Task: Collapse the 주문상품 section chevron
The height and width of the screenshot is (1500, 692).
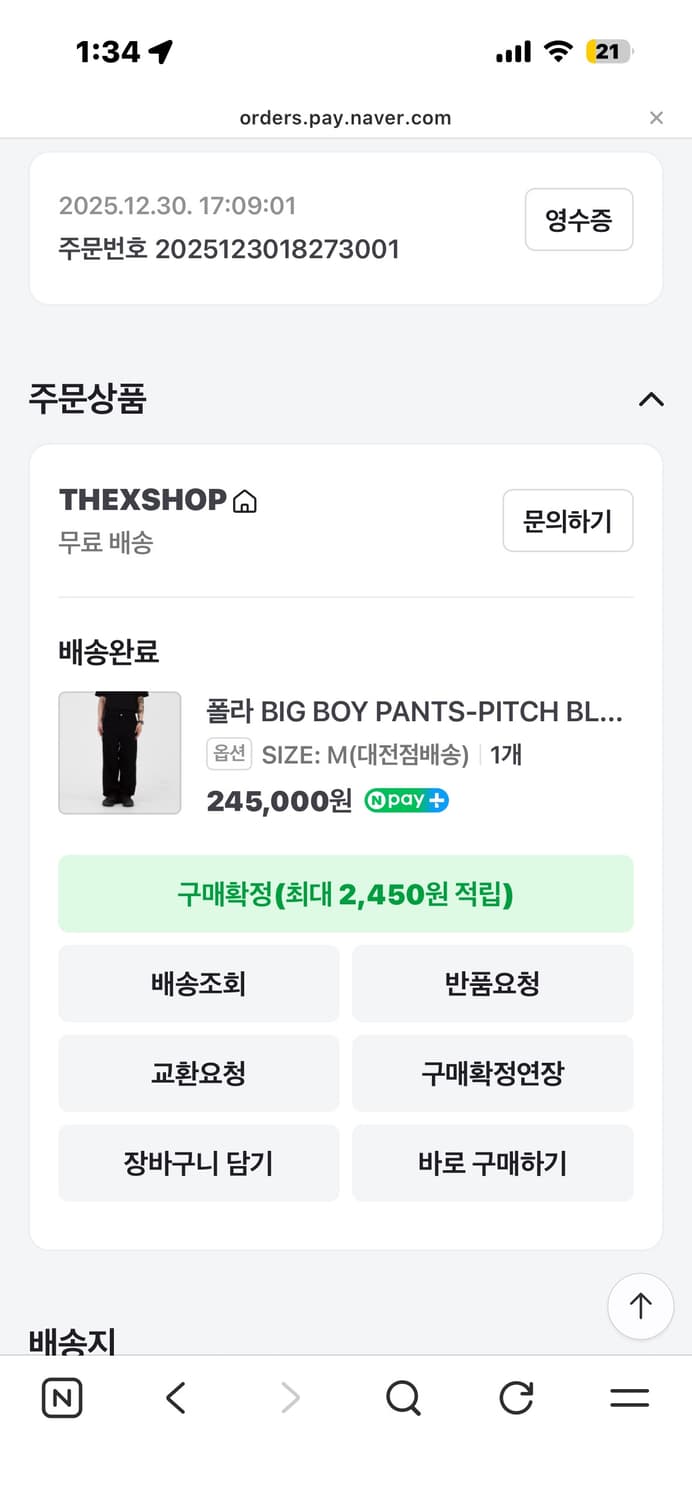Action: click(x=651, y=400)
